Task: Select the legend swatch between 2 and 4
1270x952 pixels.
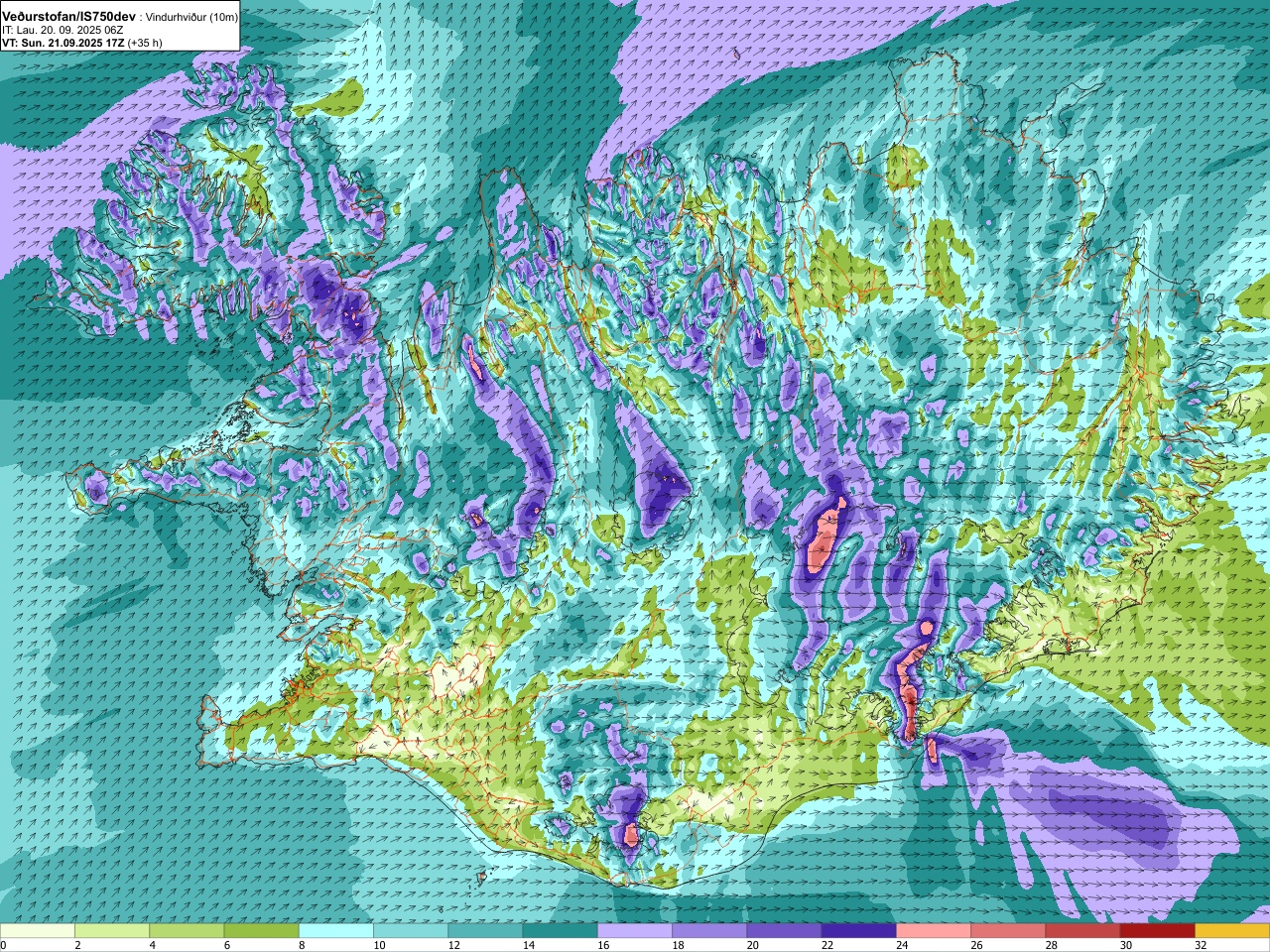Action: coord(112,931)
